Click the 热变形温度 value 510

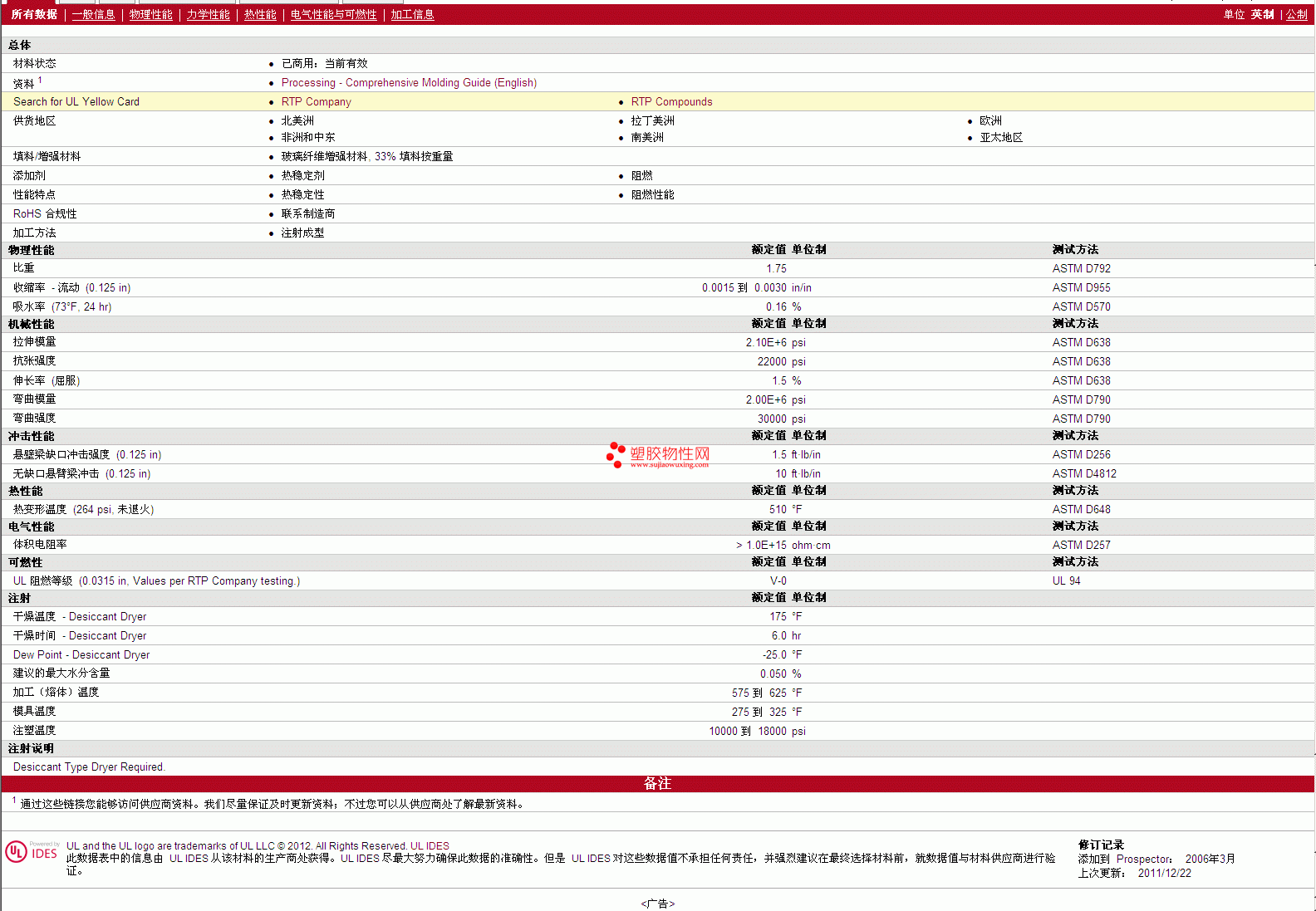coord(778,510)
